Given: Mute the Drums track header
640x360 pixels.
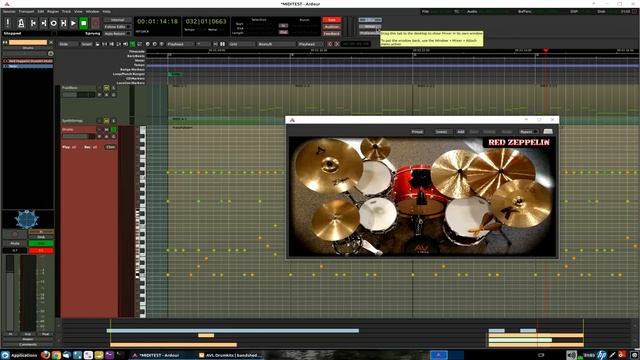Looking at the screenshot, I should (x=107, y=129).
